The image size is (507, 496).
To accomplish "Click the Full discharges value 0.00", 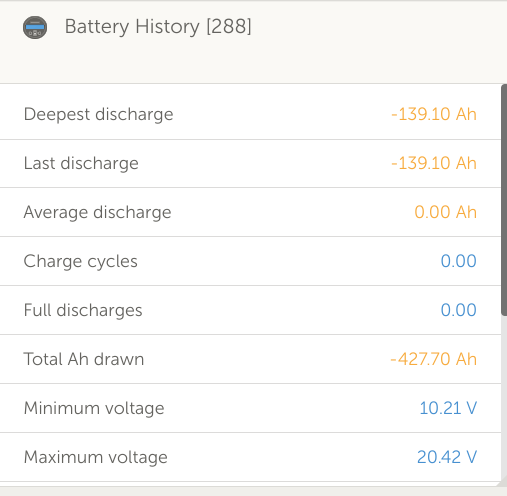I will tap(458, 310).
